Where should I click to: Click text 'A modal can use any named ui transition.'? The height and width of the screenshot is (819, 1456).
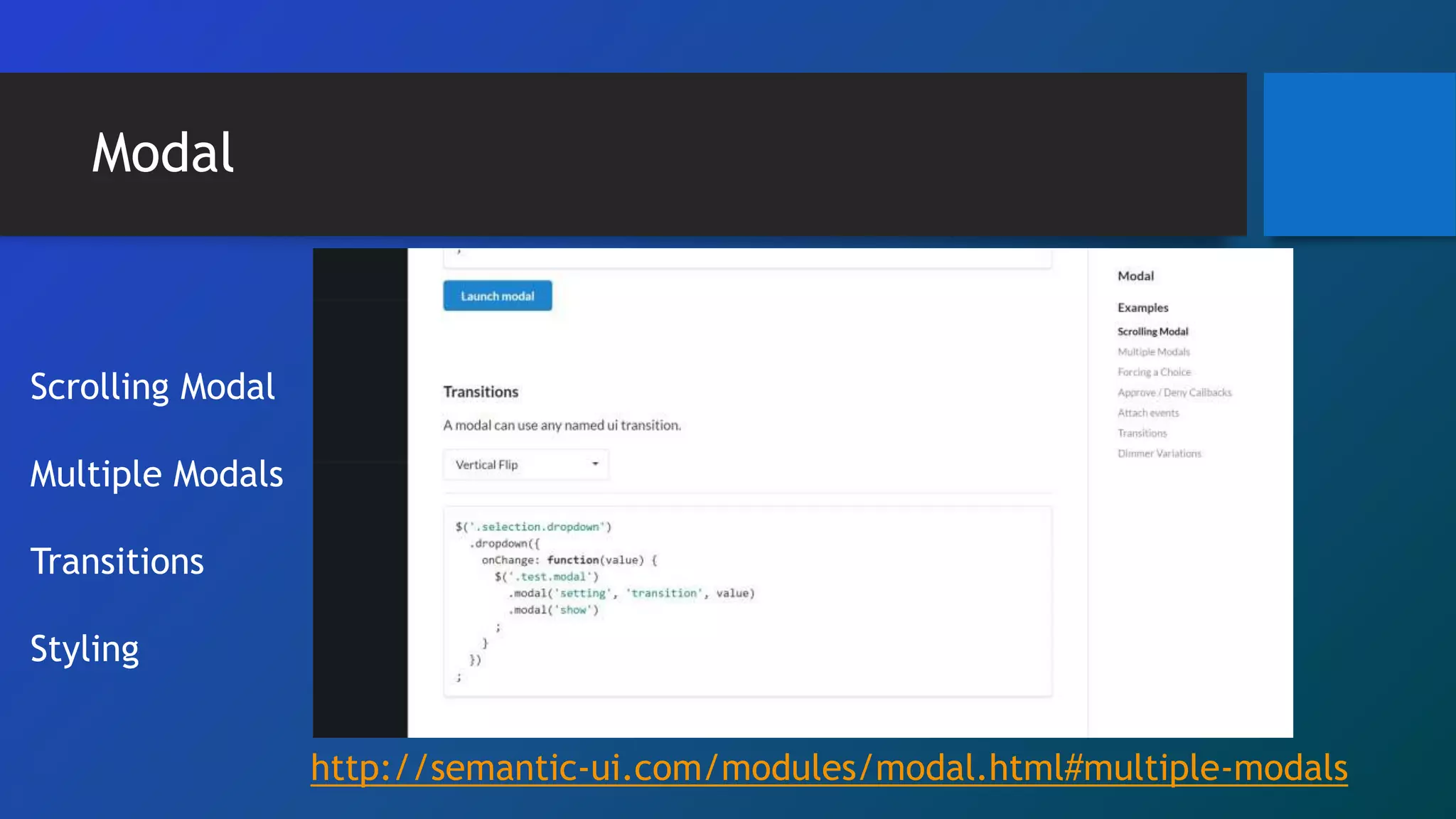(x=562, y=425)
